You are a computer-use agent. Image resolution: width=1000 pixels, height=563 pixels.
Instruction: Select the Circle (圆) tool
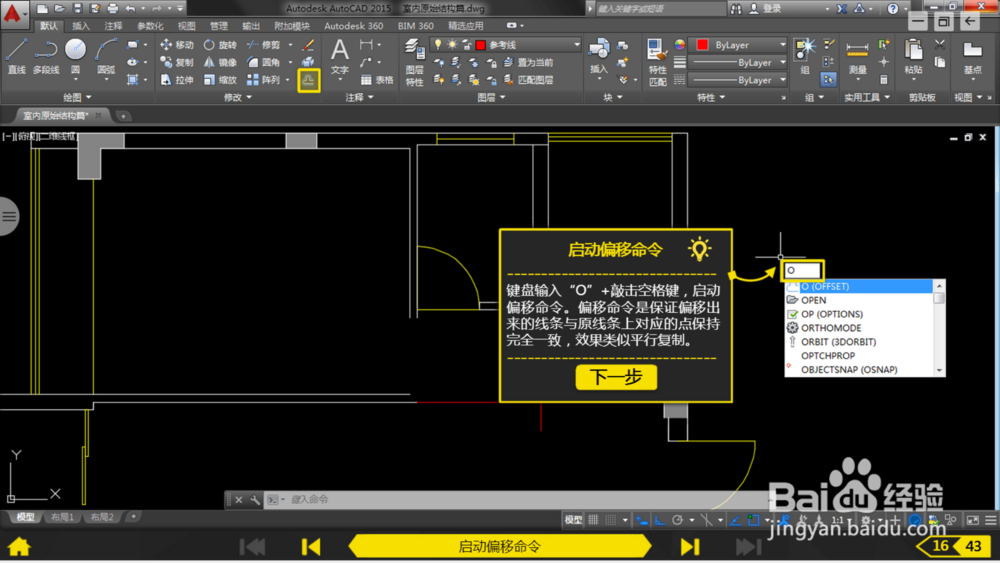pos(75,57)
